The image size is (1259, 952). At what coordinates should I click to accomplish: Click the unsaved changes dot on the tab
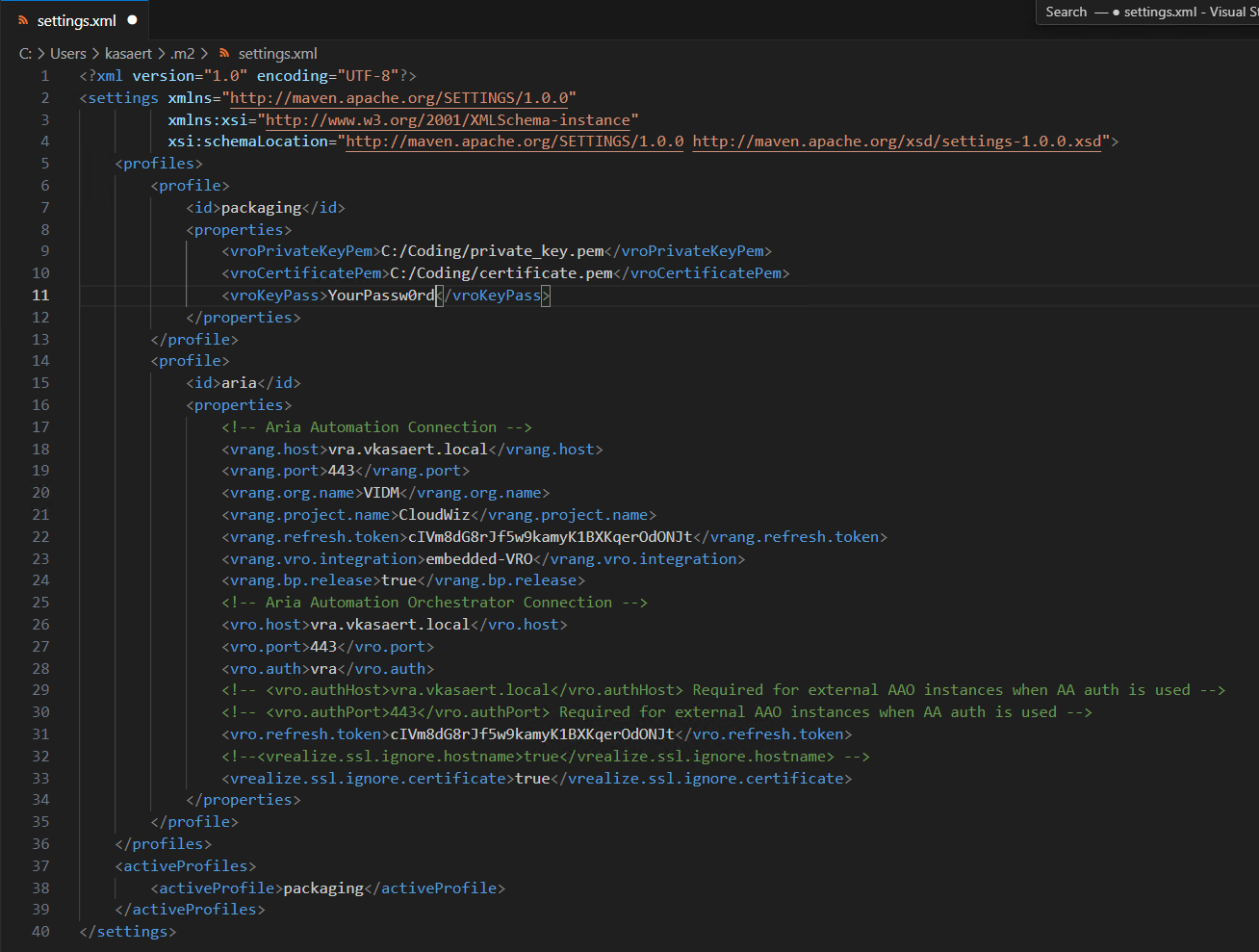(x=131, y=17)
